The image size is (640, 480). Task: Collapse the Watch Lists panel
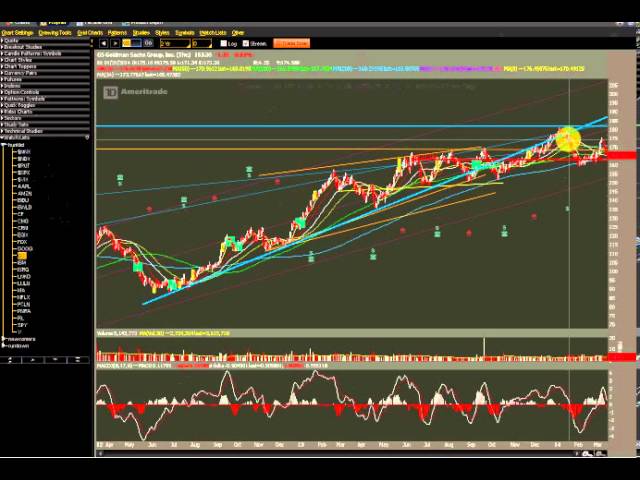45,138
